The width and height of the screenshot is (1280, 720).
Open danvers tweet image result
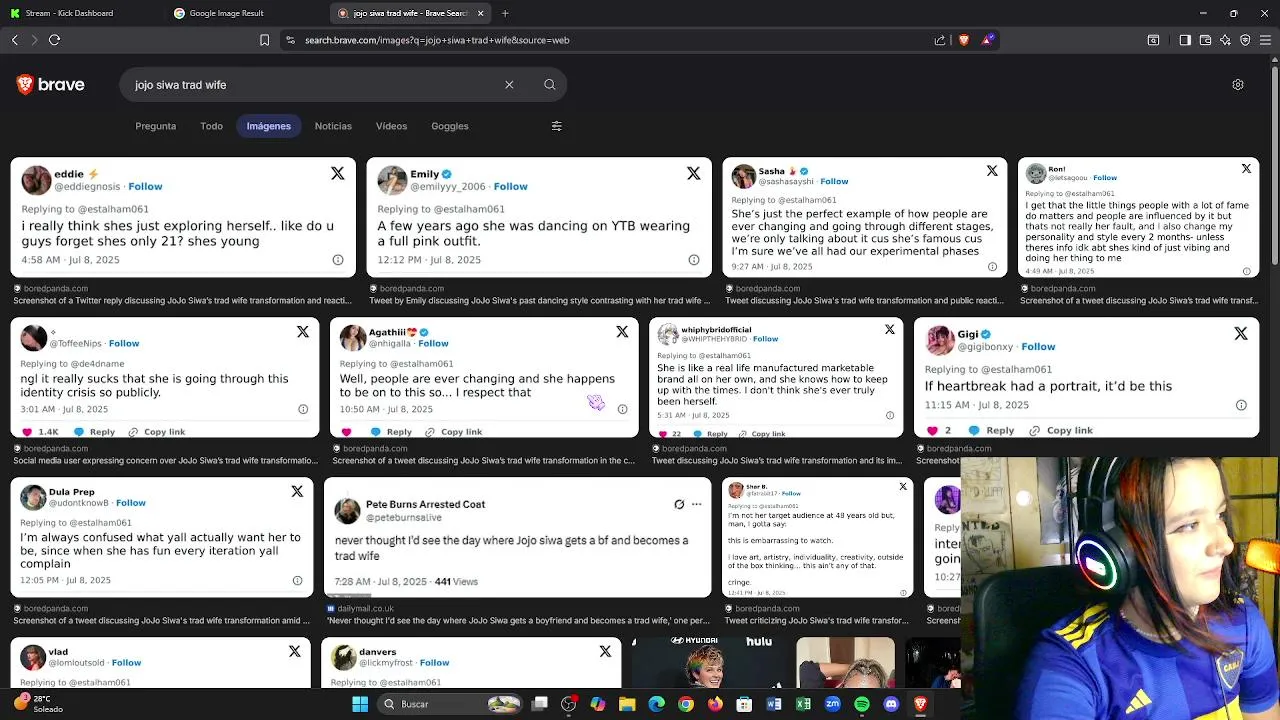pos(471,663)
